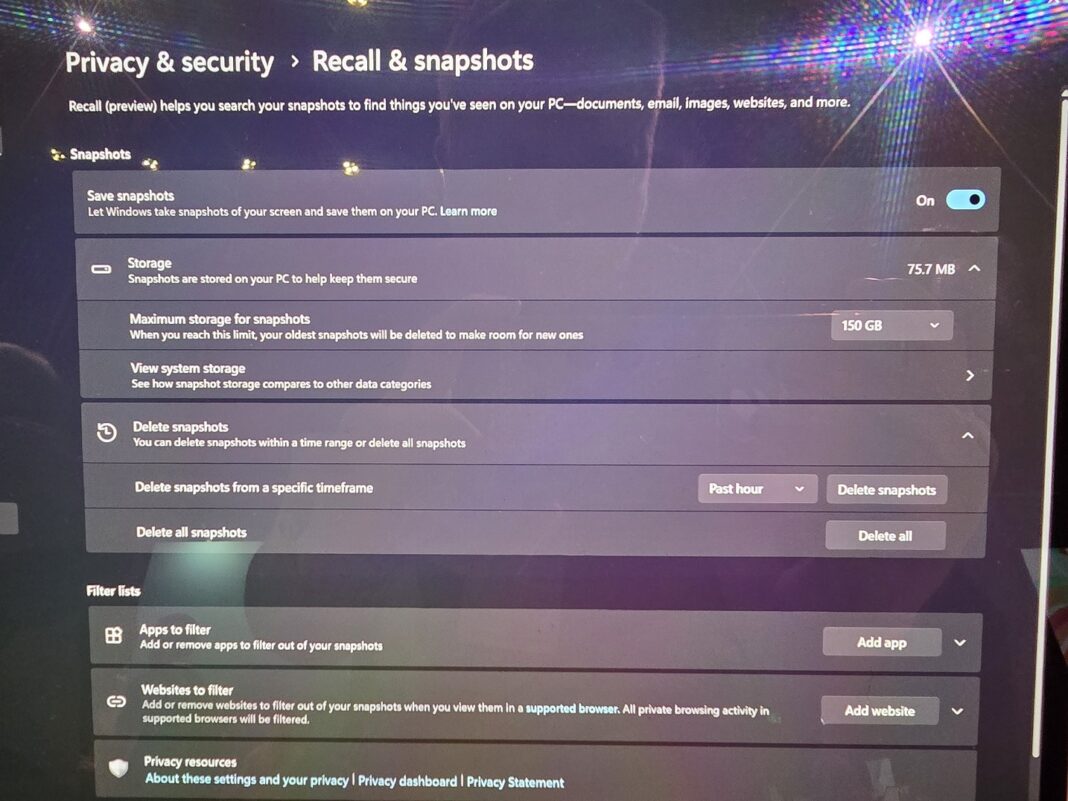Click the Delete snapshots history clock icon
Image resolution: width=1068 pixels, height=801 pixels.
pos(106,433)
